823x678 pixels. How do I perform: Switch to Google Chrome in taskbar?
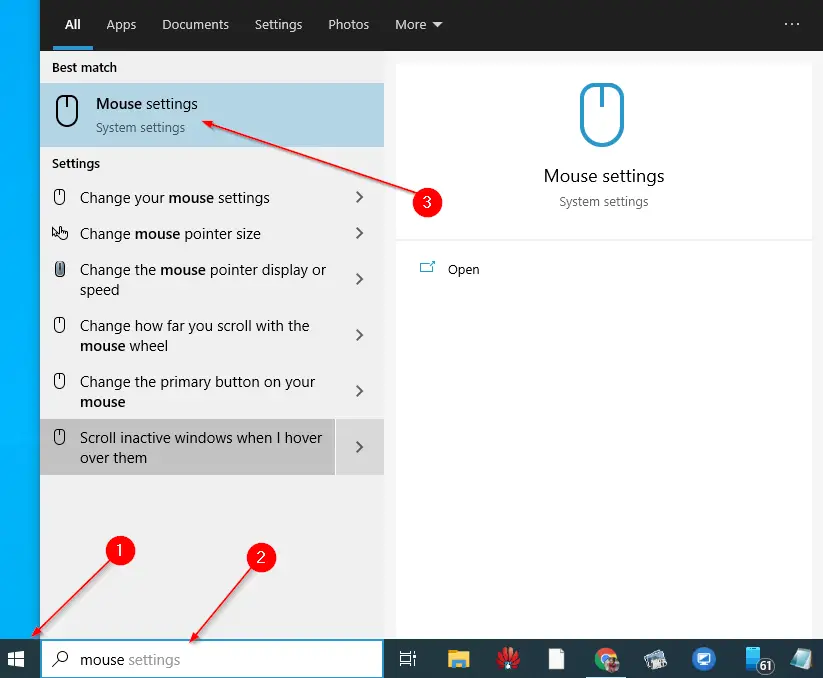tap(606, 660)
